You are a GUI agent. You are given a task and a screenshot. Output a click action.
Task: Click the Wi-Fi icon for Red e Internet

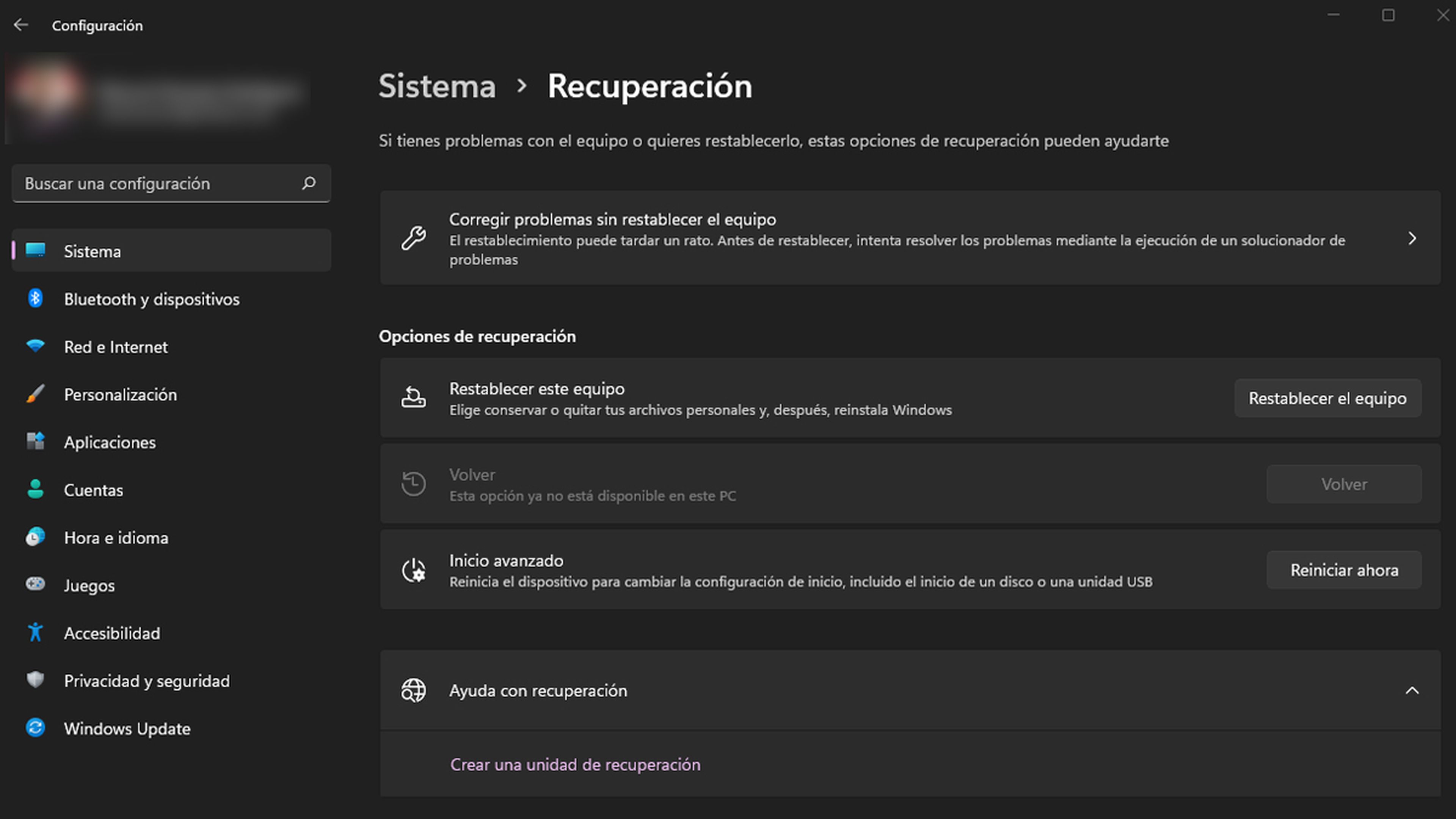click(35, 345)
